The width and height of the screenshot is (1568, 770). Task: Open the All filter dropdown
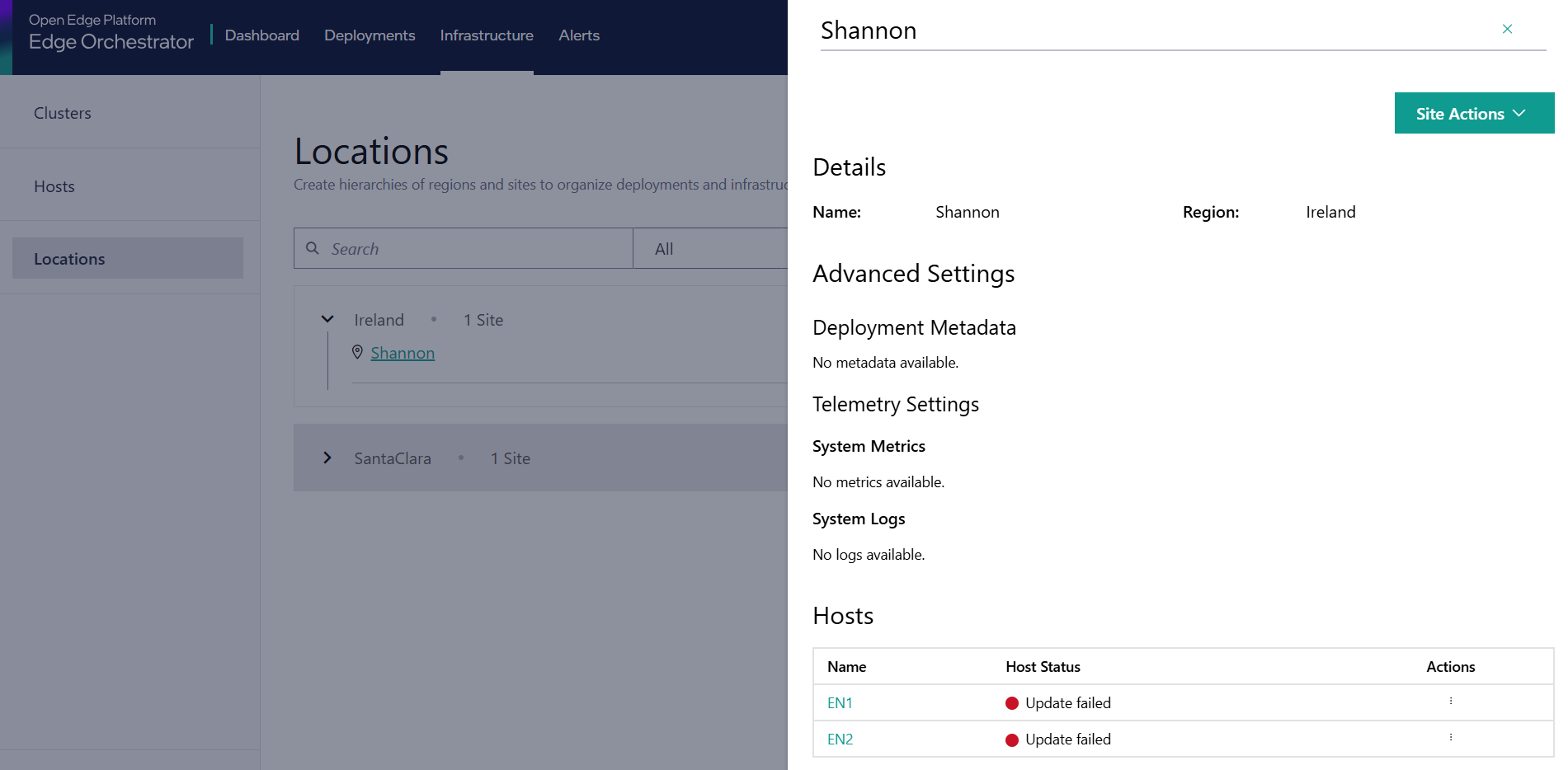point(709,249)
